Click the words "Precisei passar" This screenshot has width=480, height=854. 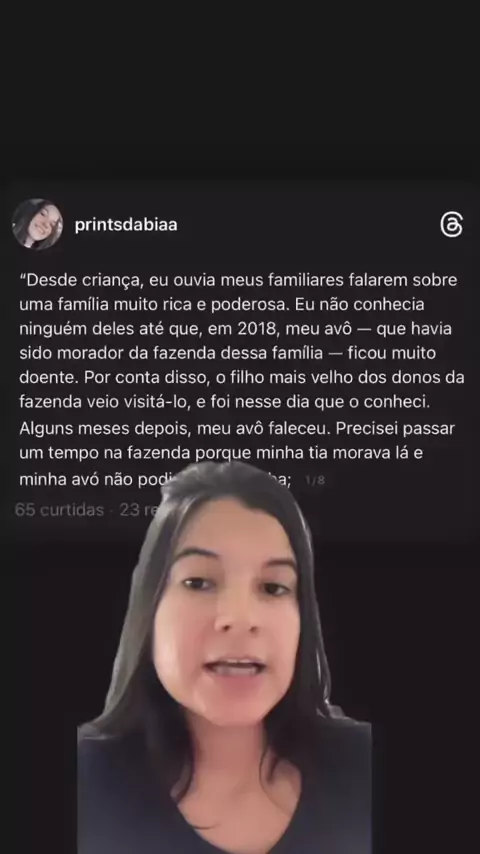coord(395,429)
